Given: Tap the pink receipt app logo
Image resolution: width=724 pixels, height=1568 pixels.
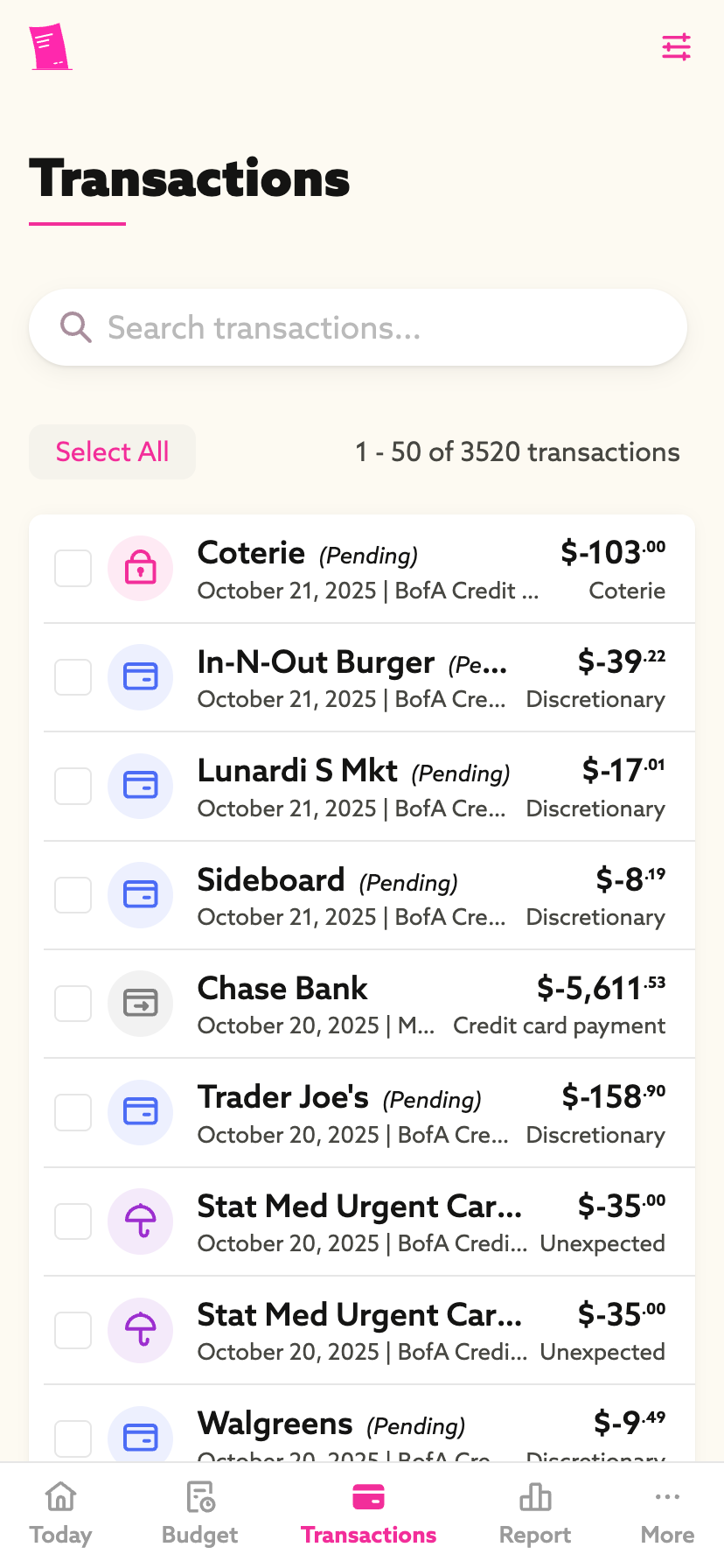Looking at the screenshot, I should tap(49, 47).
